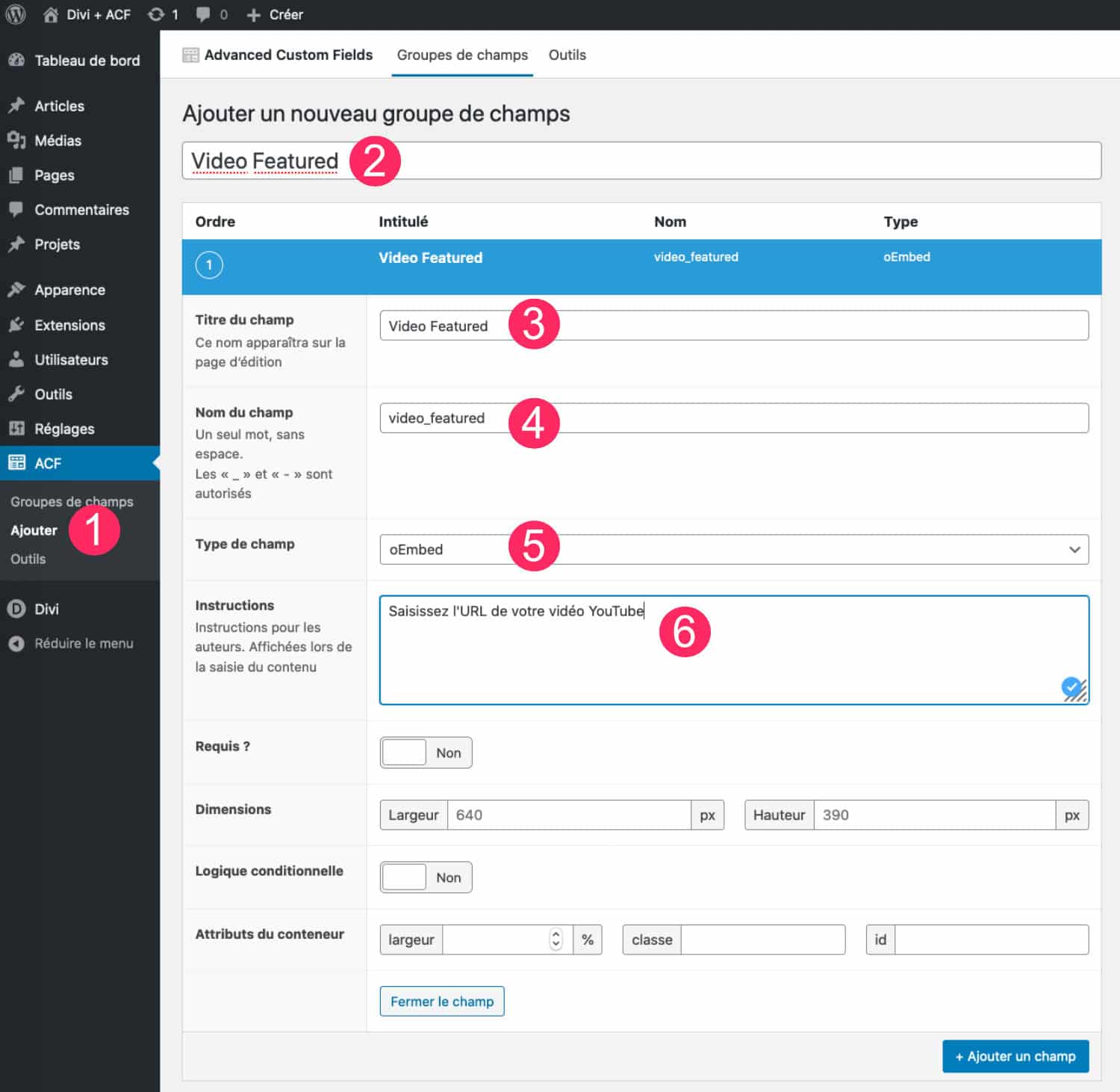This screenshot has width=1120, height=1092.
Task: Click the home icon beside Divi + ACF
Action: click(50, 15)
